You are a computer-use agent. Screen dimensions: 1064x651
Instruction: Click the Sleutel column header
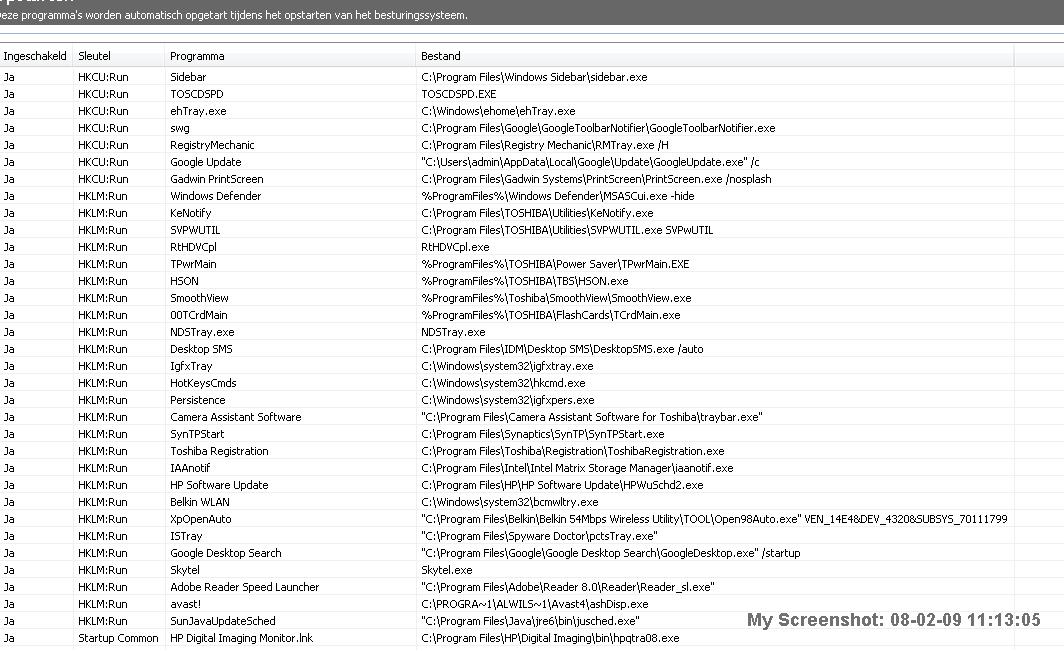pyautogui.click(x=95, y=56)
